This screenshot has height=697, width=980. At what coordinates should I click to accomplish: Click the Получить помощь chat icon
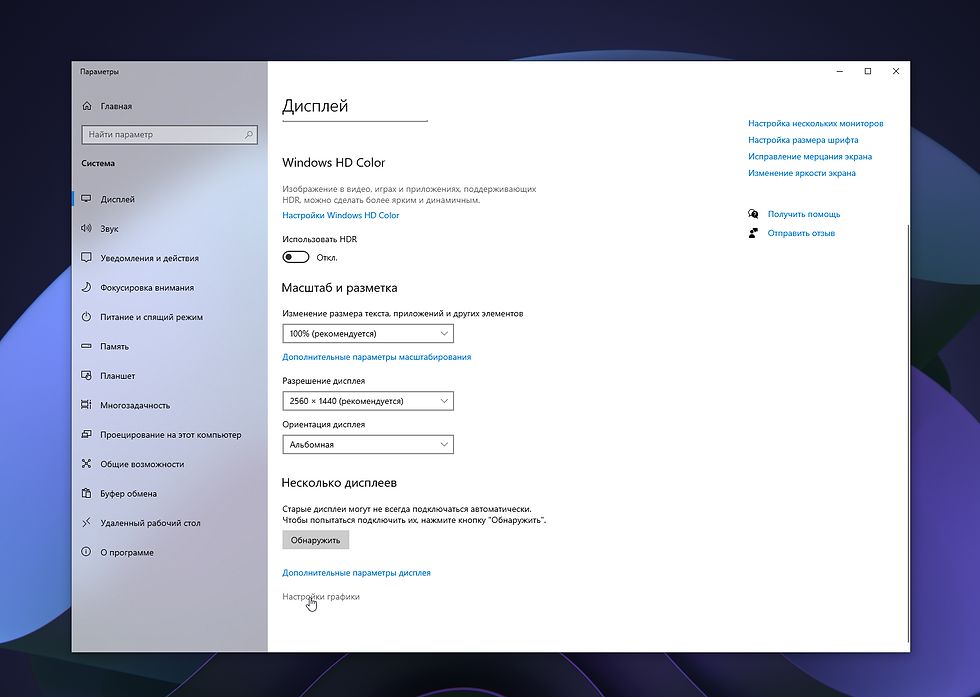point(753,214)
